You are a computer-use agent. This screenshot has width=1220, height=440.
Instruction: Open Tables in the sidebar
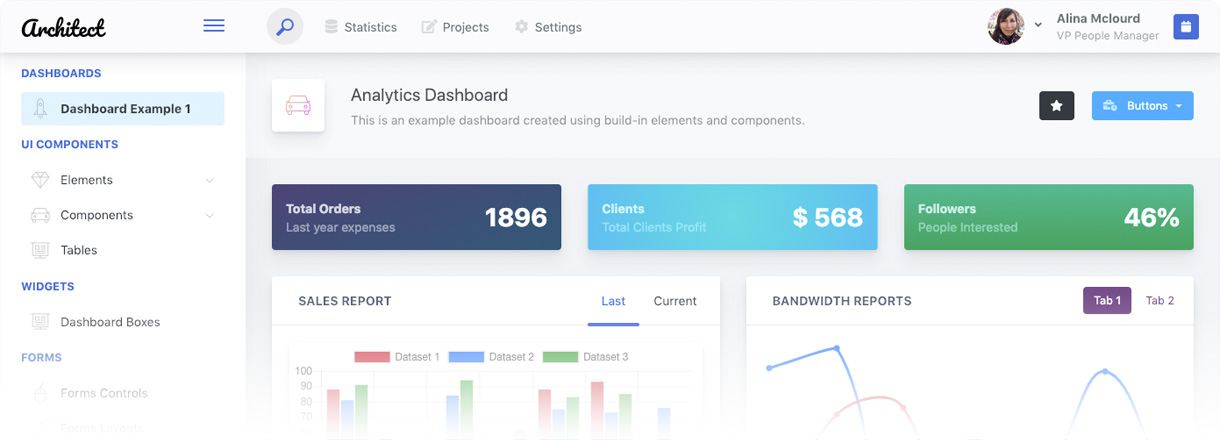(x=122, y=250)
